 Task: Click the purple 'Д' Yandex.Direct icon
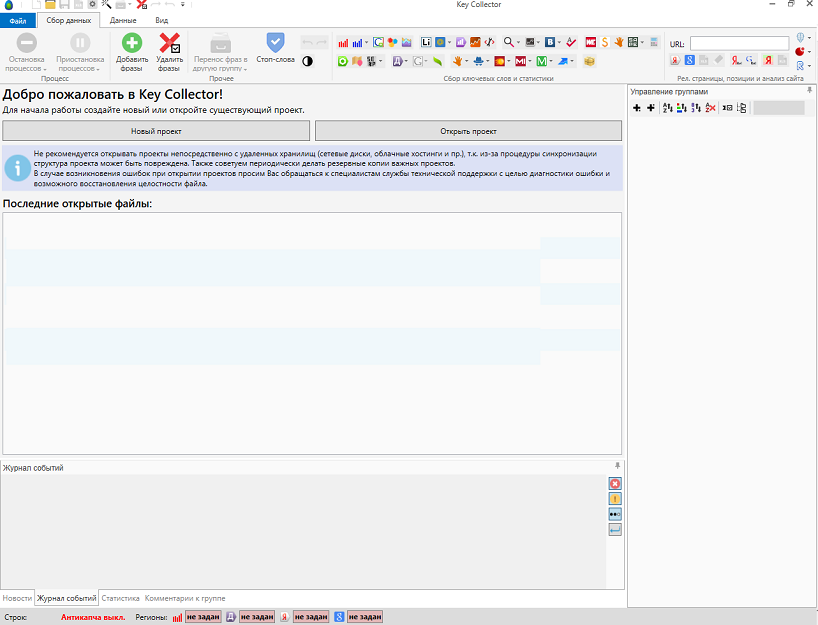click(398, 62)
